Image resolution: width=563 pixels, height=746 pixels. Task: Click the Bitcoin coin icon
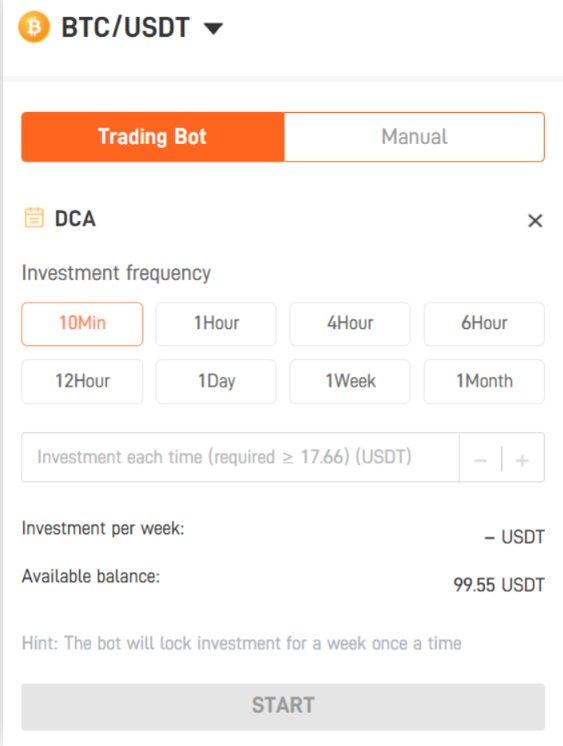click(x=34, y=27)
